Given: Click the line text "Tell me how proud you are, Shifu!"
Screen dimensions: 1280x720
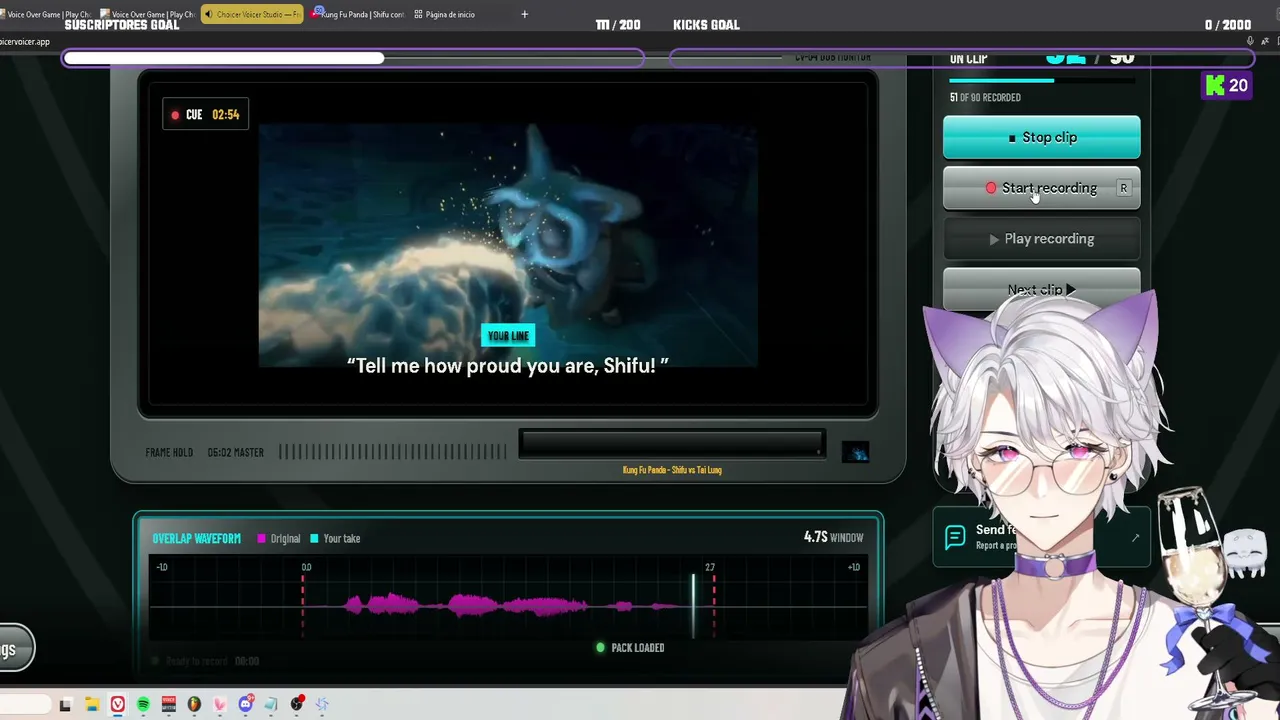Looking at the screenshot, I should (508, 366).
